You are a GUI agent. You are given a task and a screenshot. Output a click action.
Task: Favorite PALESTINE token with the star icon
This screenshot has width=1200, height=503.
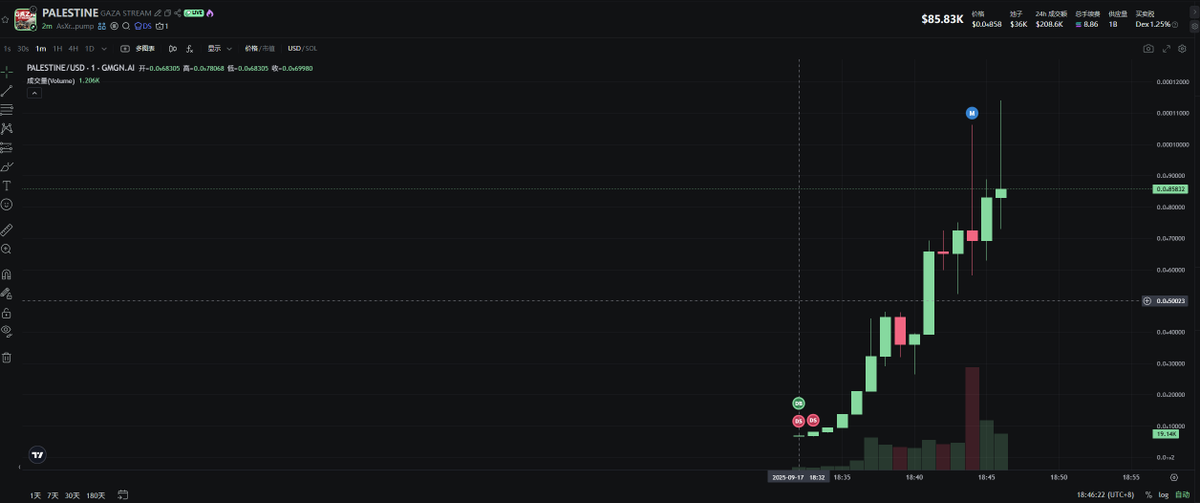(5, 19)
